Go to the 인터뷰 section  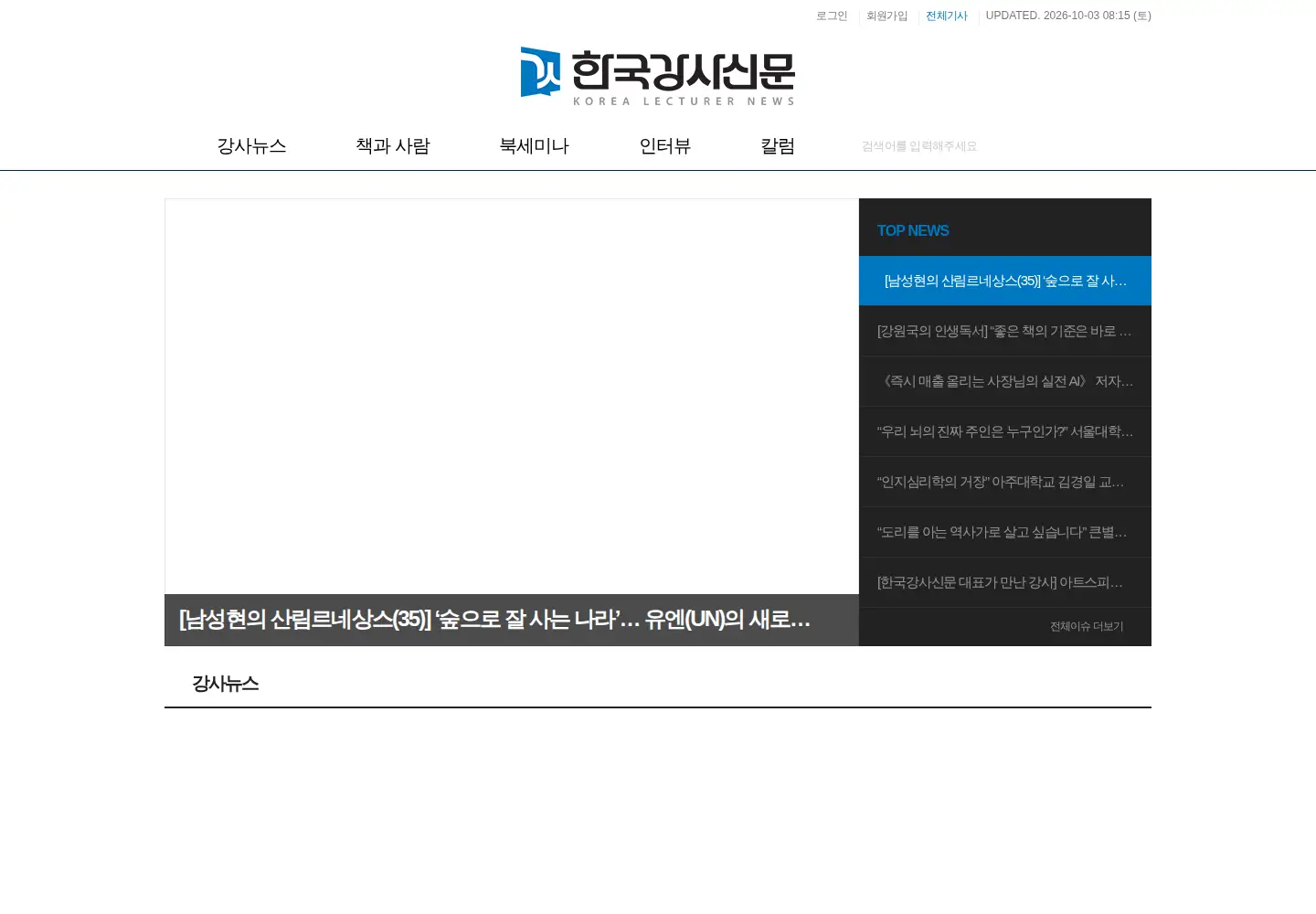coord(664,146)
